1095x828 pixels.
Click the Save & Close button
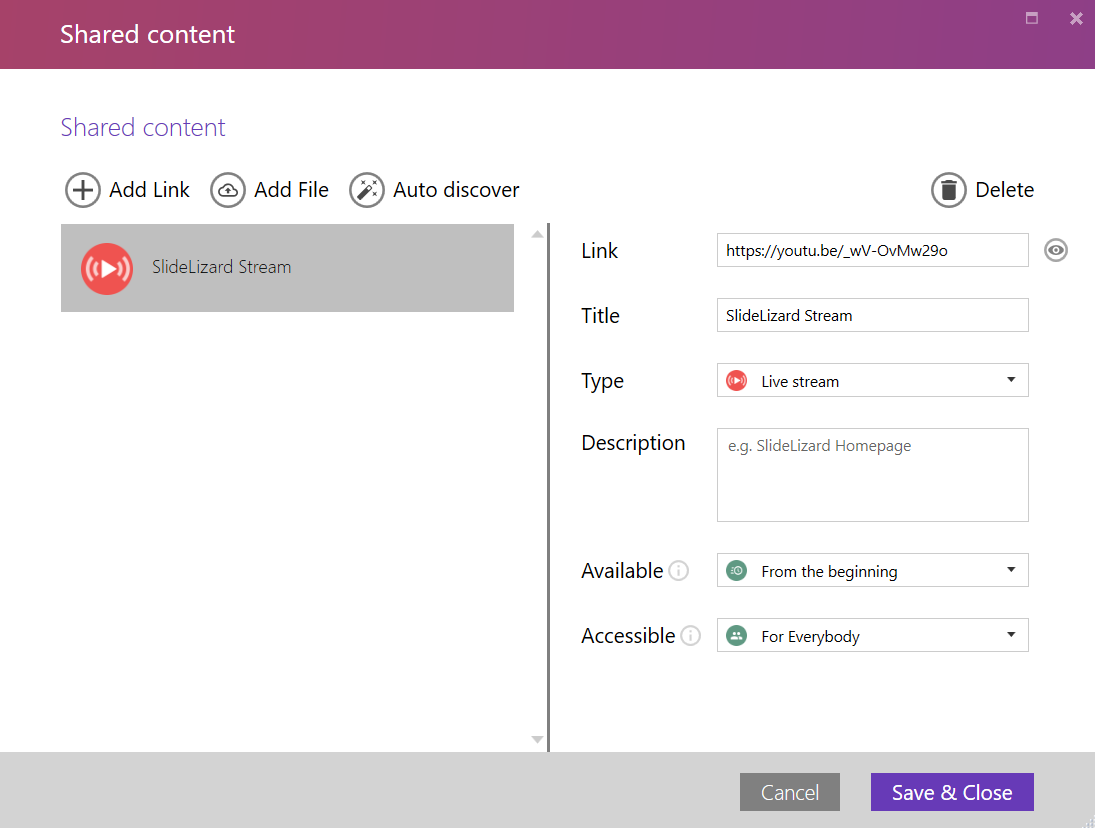click(952, 792)
